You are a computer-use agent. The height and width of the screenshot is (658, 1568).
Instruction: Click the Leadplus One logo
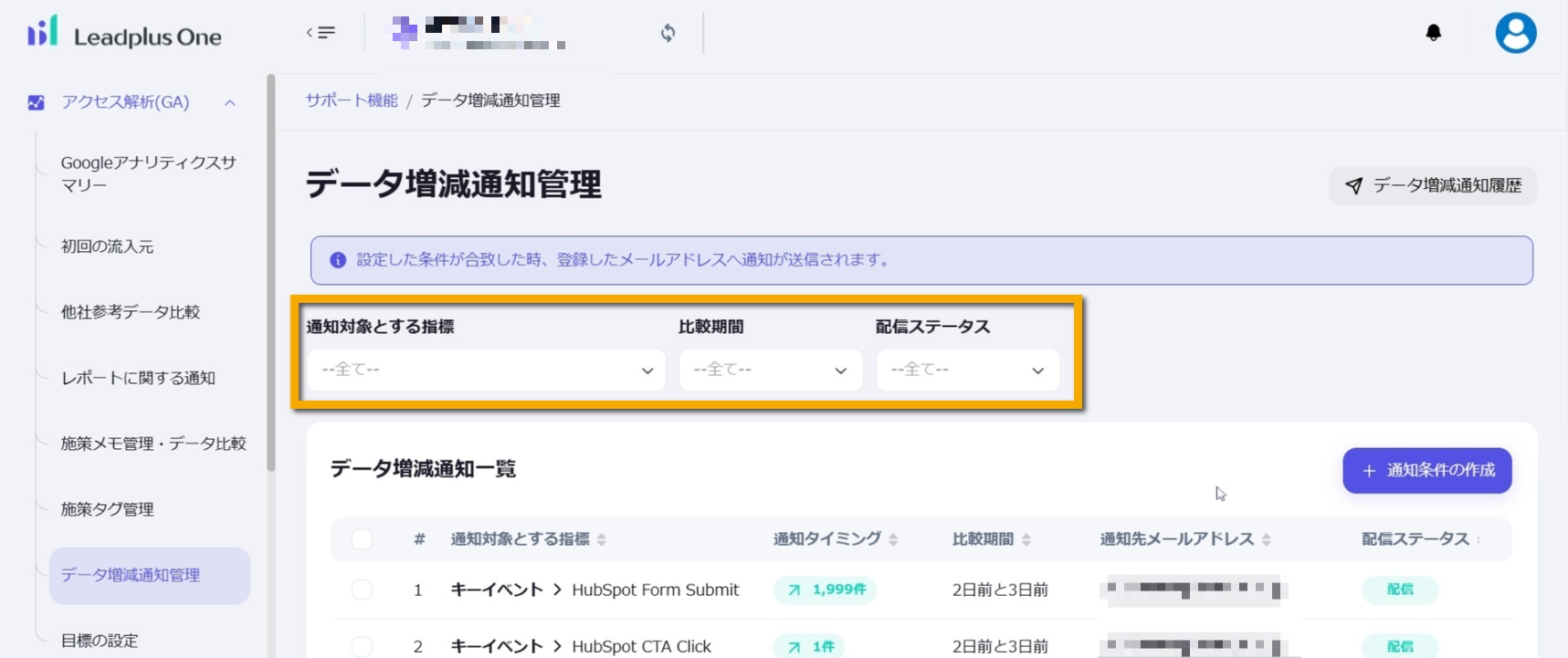click(x=124, y=35)
